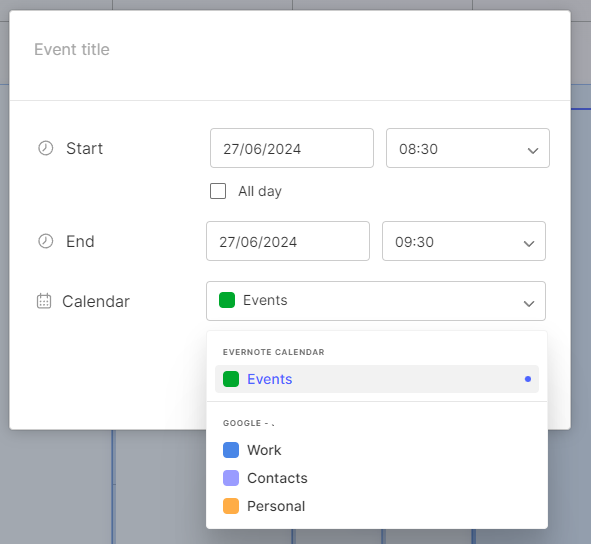
Task: Click the Calendar field chevron arrow
Action: tap(529, 303)
